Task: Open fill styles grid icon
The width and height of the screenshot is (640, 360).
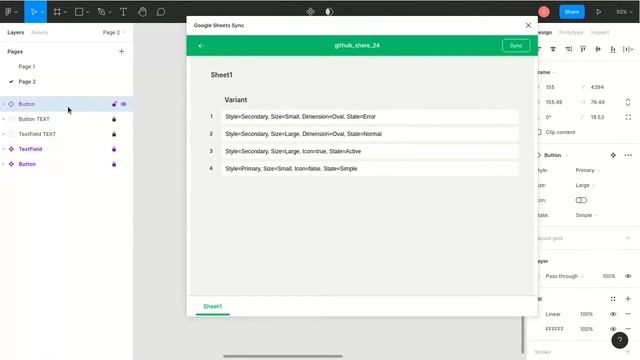Action: pyautogui.click(x=613, y=299)
